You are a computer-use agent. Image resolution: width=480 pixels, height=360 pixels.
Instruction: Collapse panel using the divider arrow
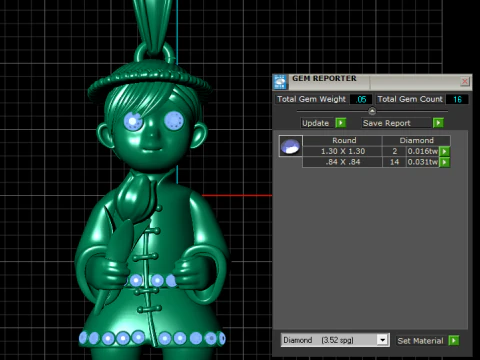point(372,111)
